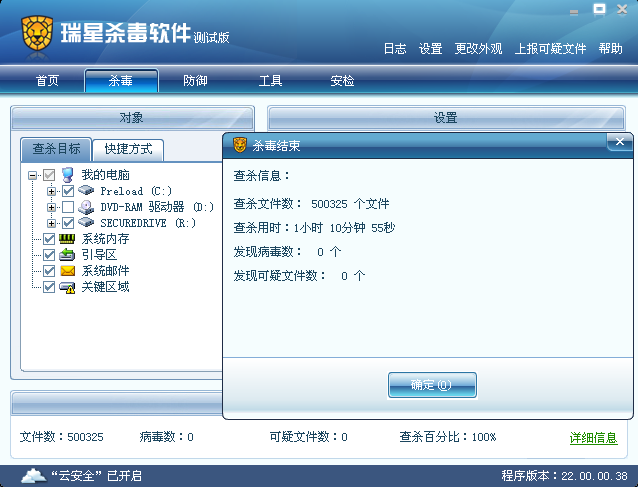Uncheck the 系统邮件 checkbox
638x487 pixels.
point(49,271)
